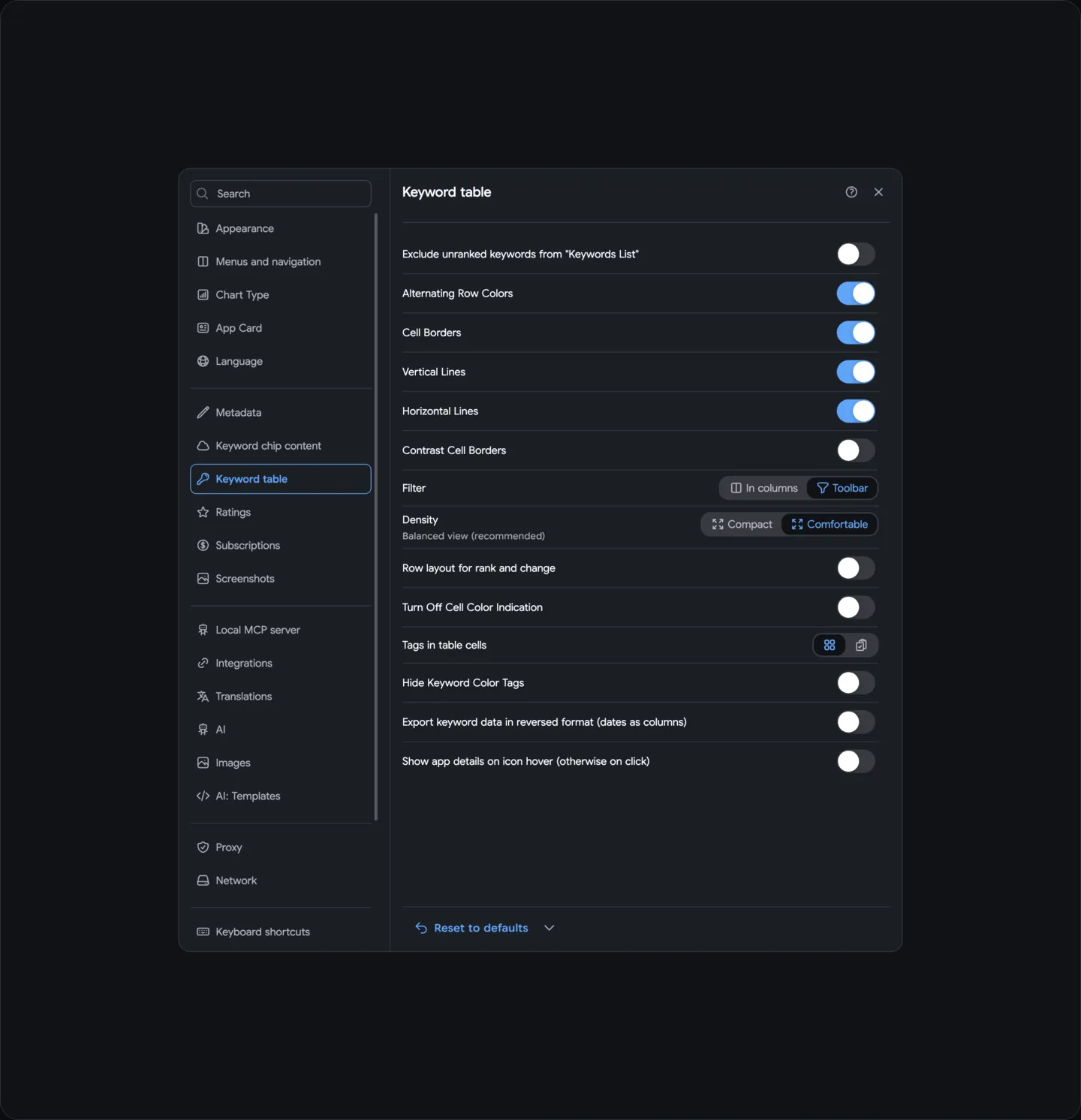Open Keyboard shortcuts settings
This screenshot has height=1120, width=1081.
281,932
